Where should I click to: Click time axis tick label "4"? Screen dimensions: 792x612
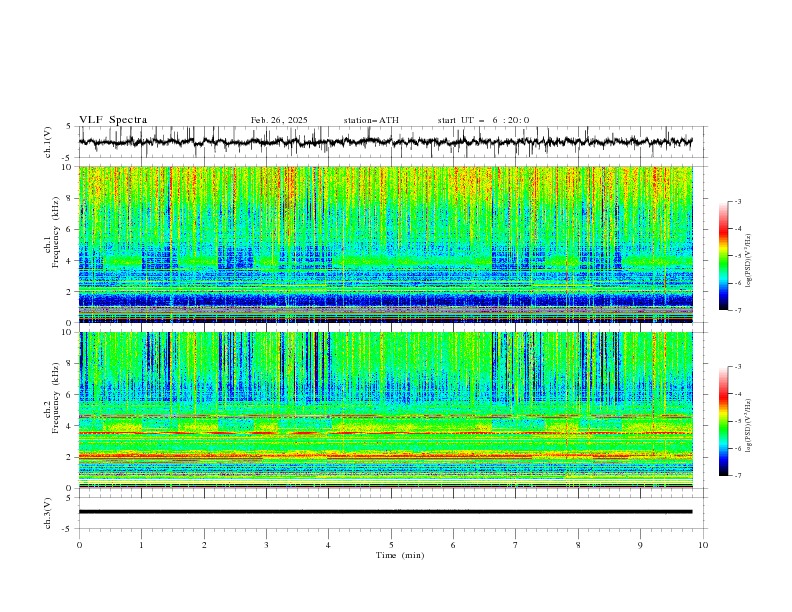[x=329, y=545]
